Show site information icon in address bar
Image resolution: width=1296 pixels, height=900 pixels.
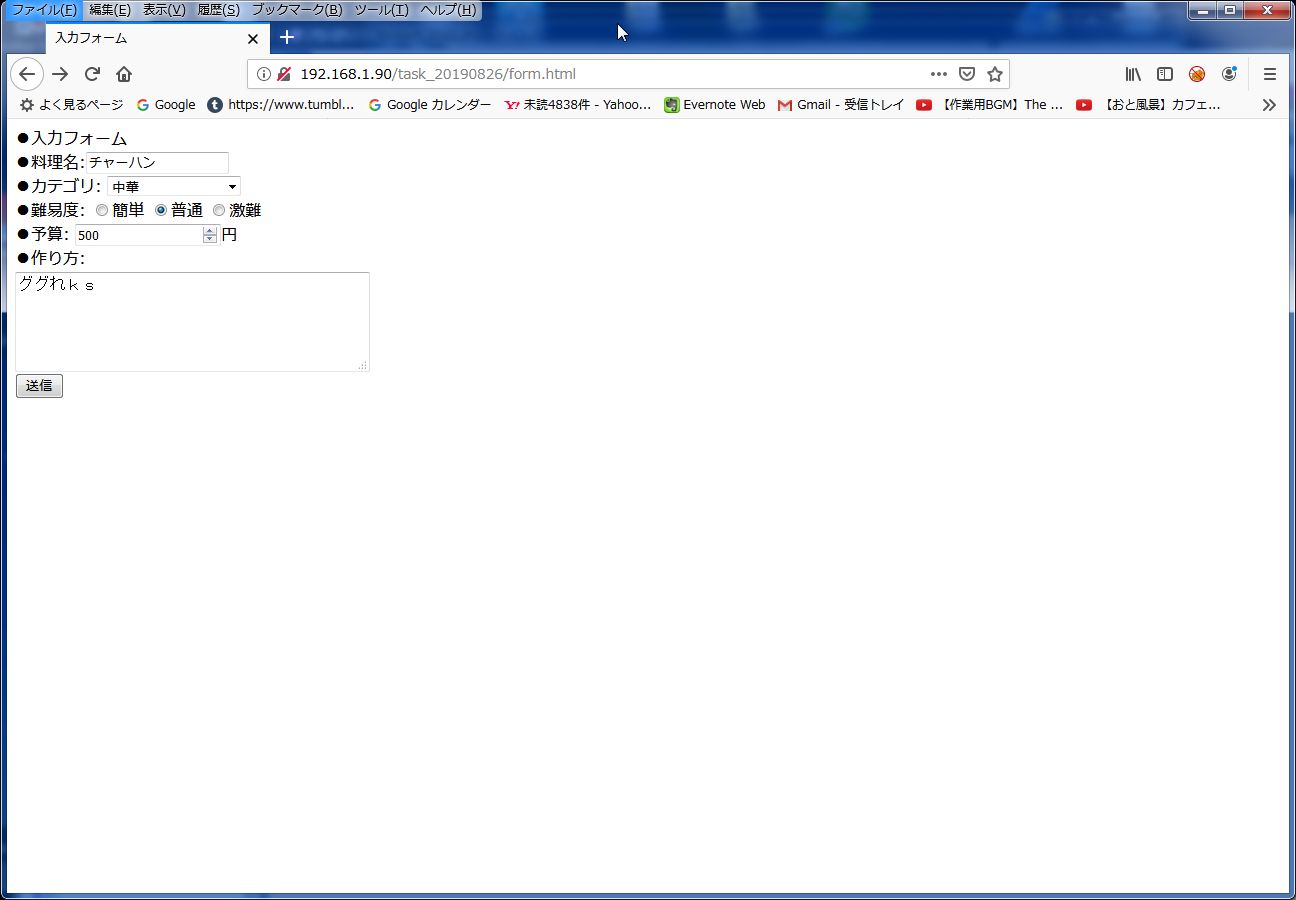pyautogui.click(x=264, y=74)
